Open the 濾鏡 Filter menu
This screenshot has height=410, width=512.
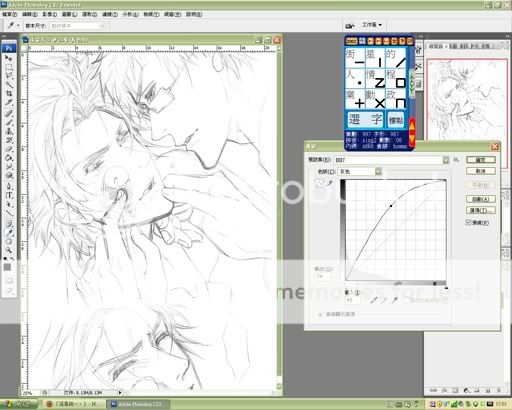point(110,14)
